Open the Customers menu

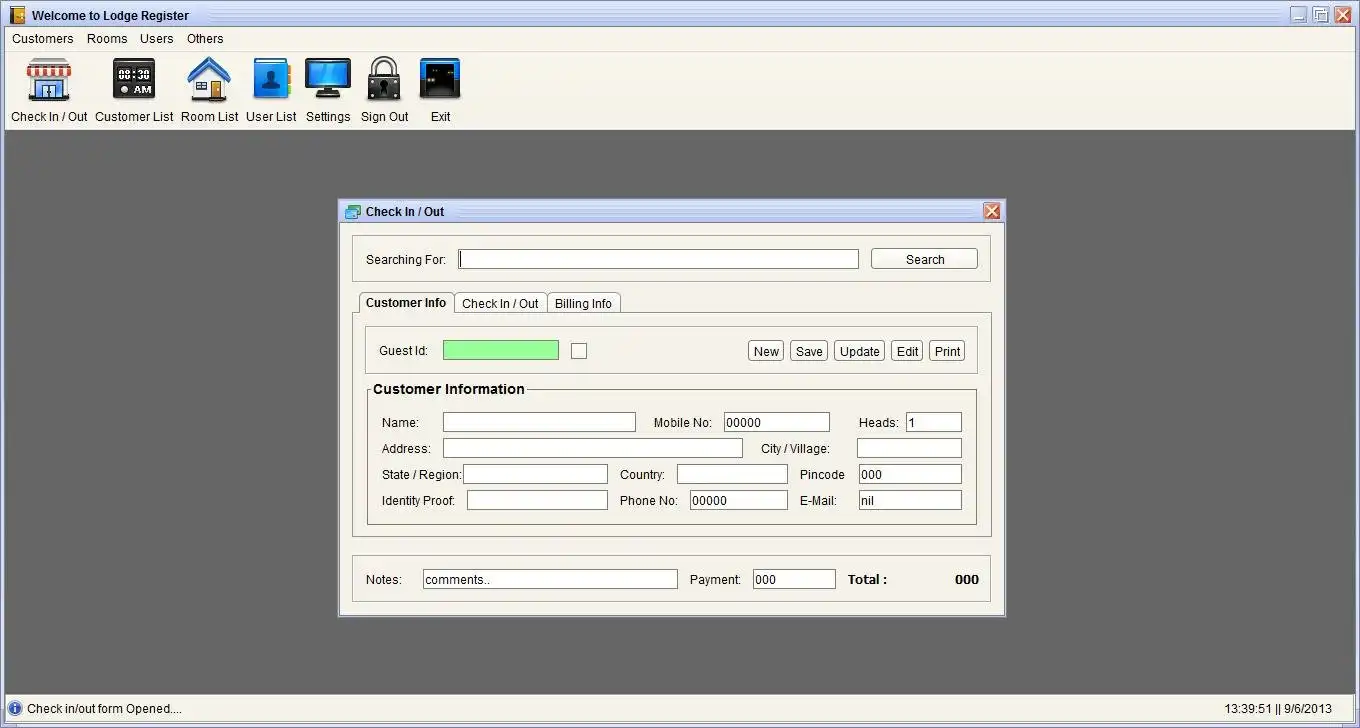click(43, 39)
